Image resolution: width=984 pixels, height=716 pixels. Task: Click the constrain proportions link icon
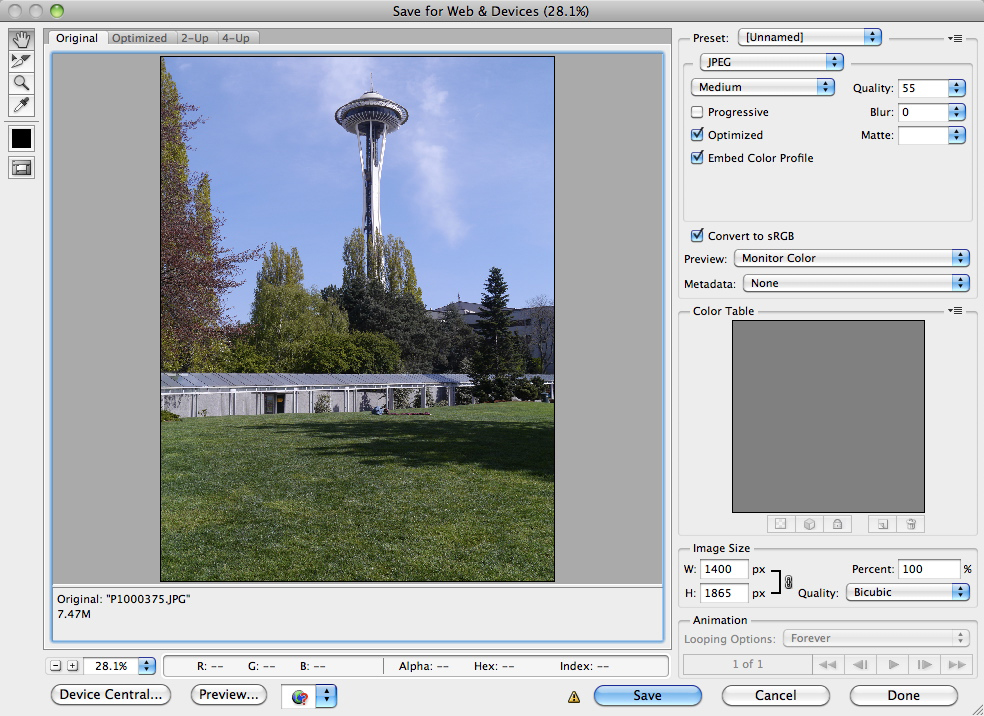pos(788,581)
